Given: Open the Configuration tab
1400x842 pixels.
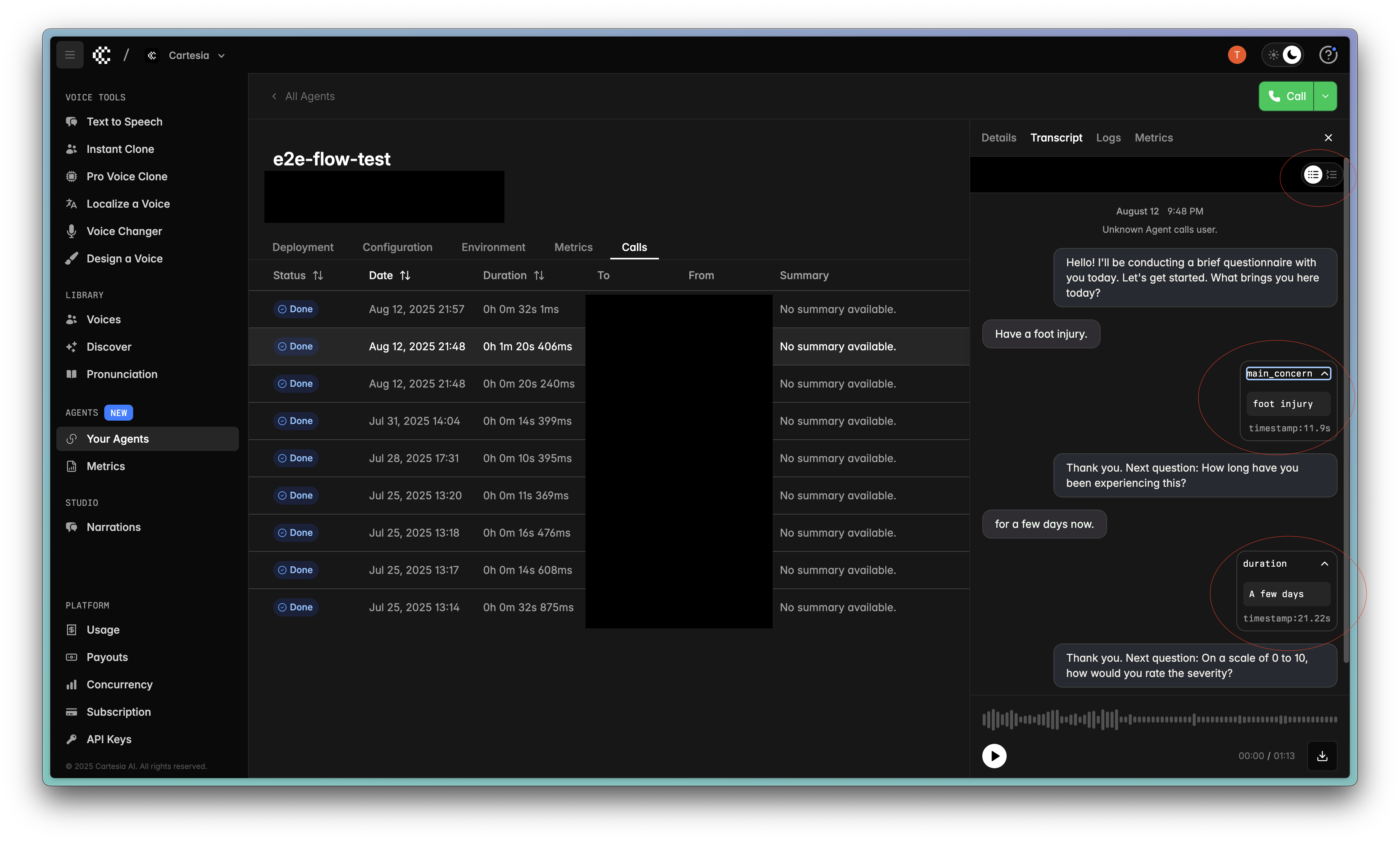Looking at the screenshot, I should pos(397,247).
